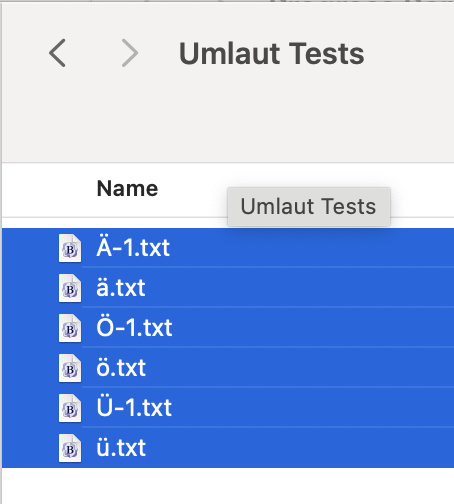Viewport: 454px width, 504px height.
Task: Sort by the Name column header
Action: [x=127, y=189]
